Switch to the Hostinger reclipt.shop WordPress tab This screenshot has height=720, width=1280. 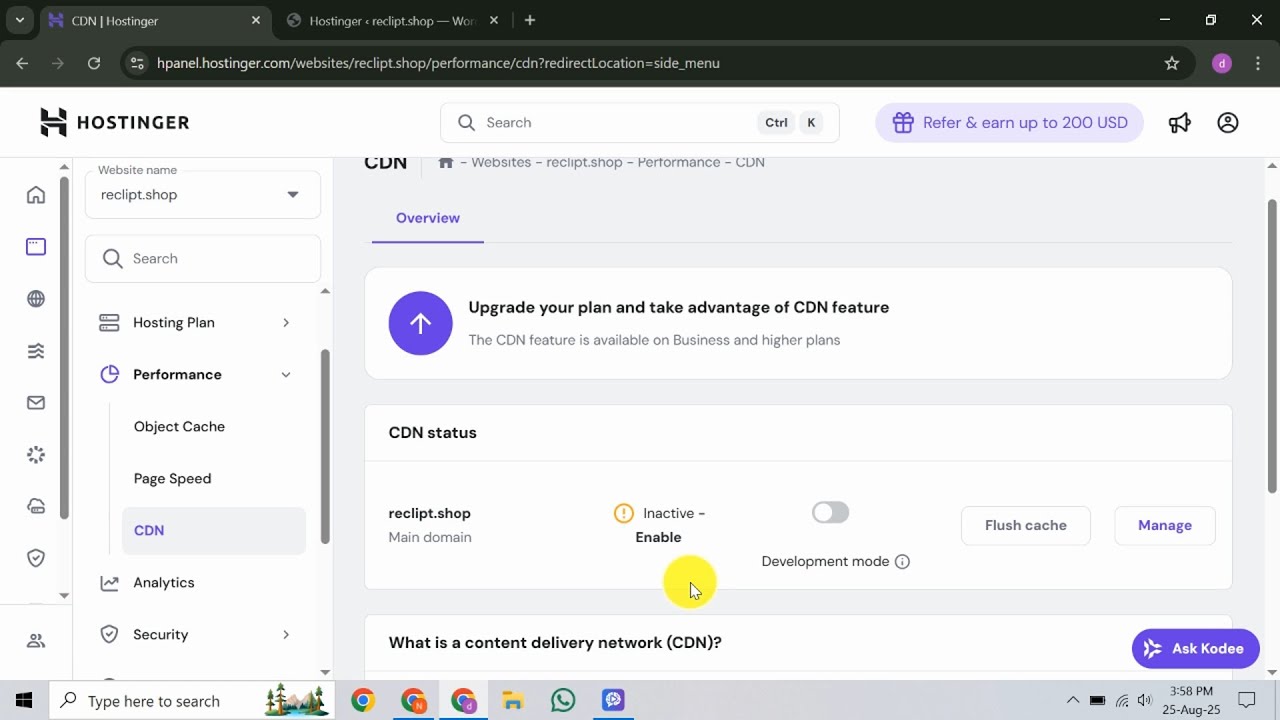392,20
